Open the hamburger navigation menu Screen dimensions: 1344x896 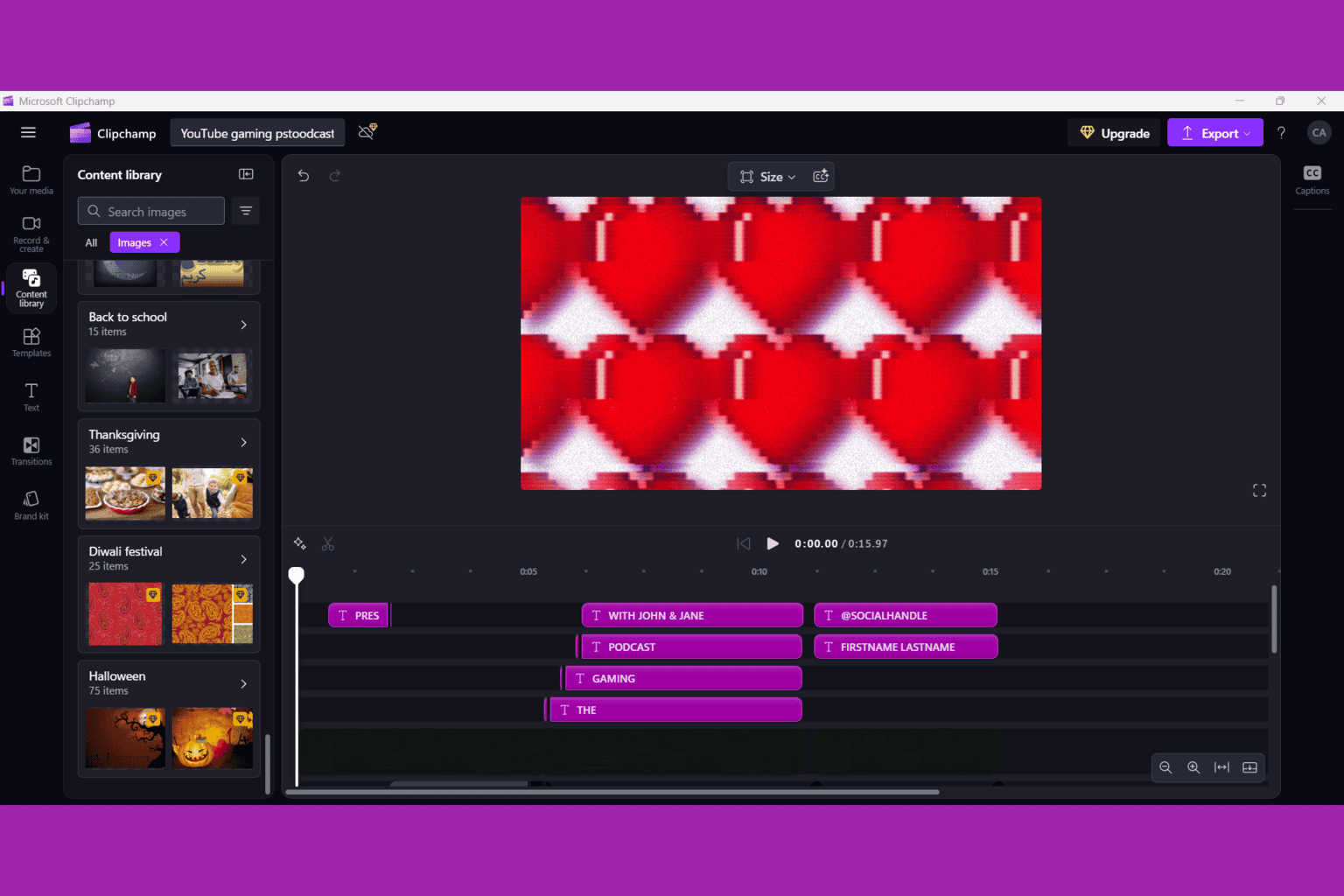28,133
